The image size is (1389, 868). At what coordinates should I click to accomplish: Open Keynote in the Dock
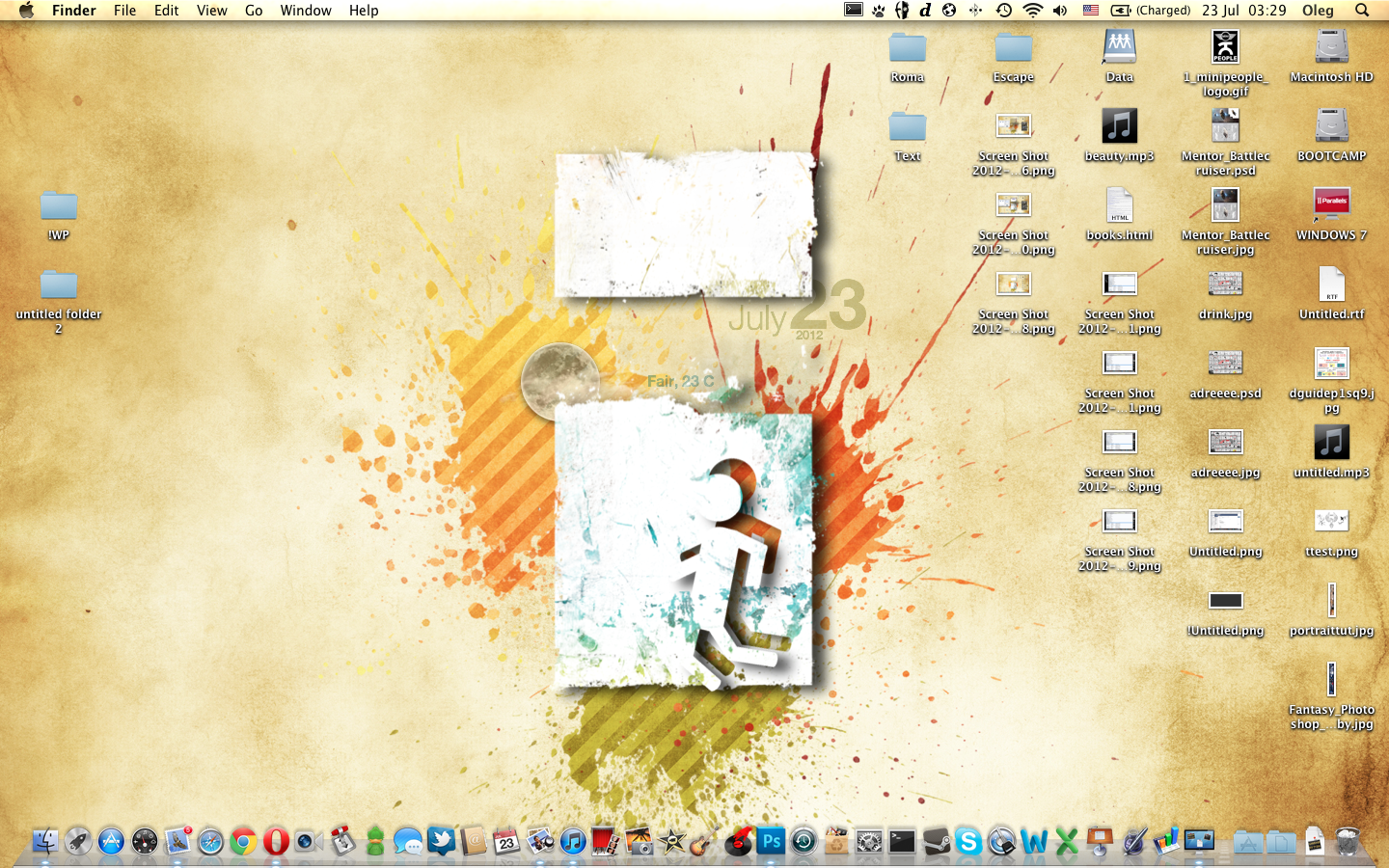coord(1100,841)
